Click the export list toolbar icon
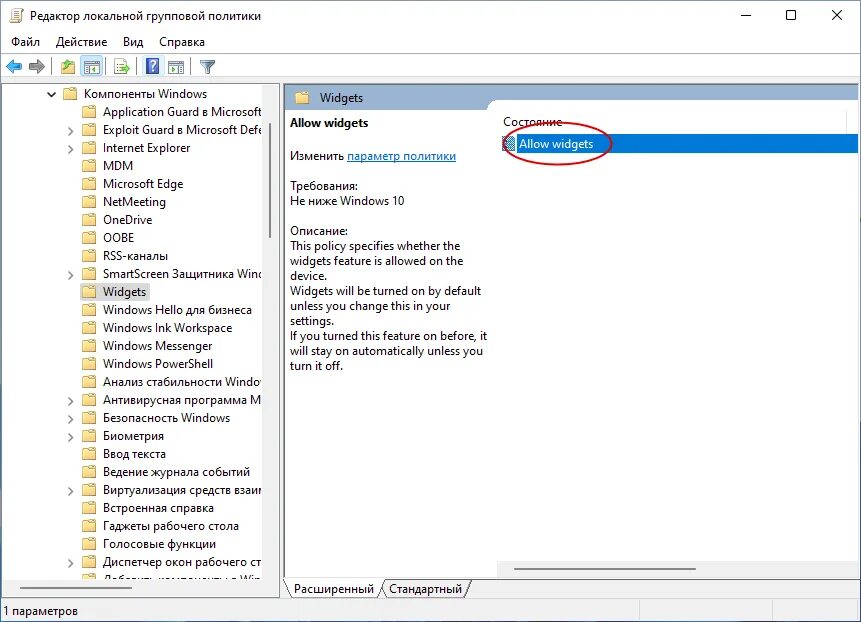Viewport: 861px width, 622px height. pyautogui.click(x=121, y=67)
